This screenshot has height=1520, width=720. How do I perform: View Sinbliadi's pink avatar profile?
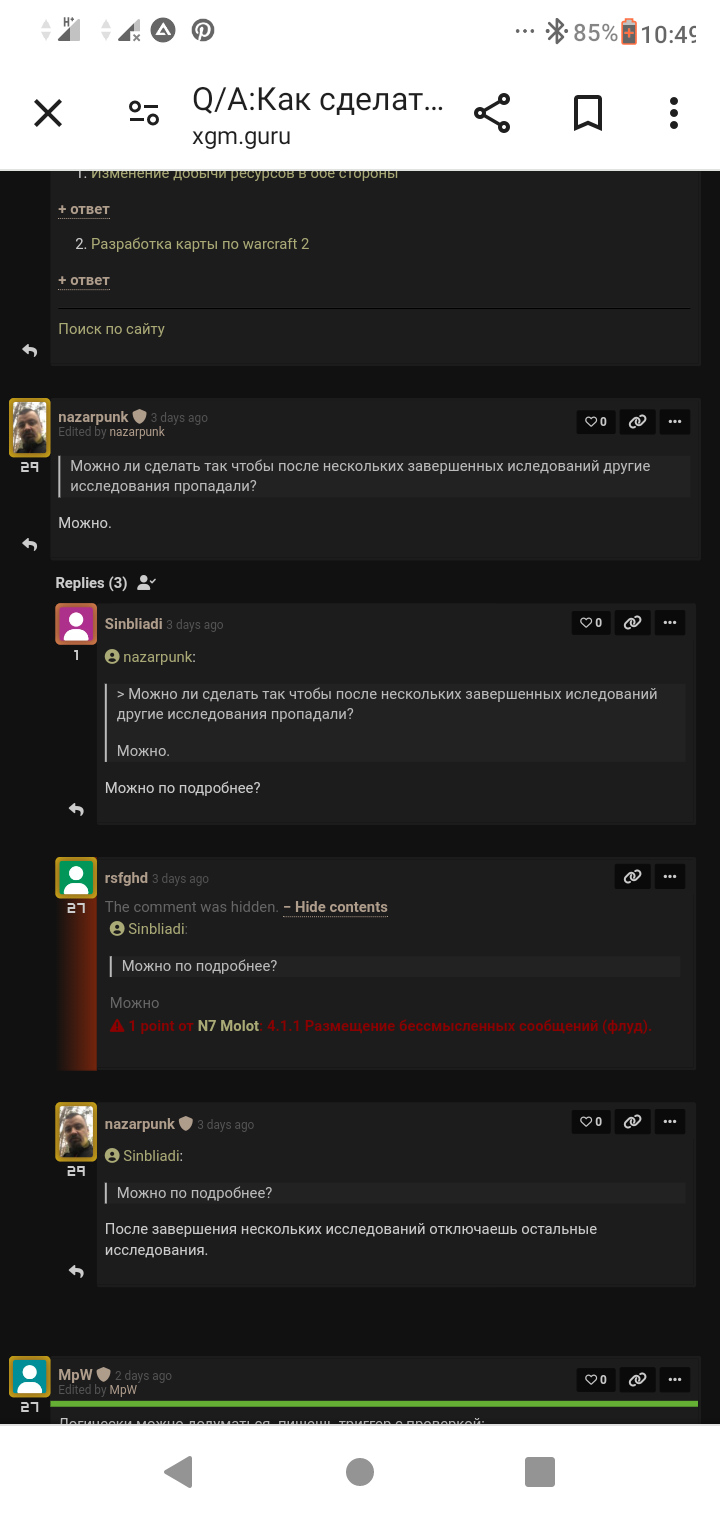pos(76,624)
